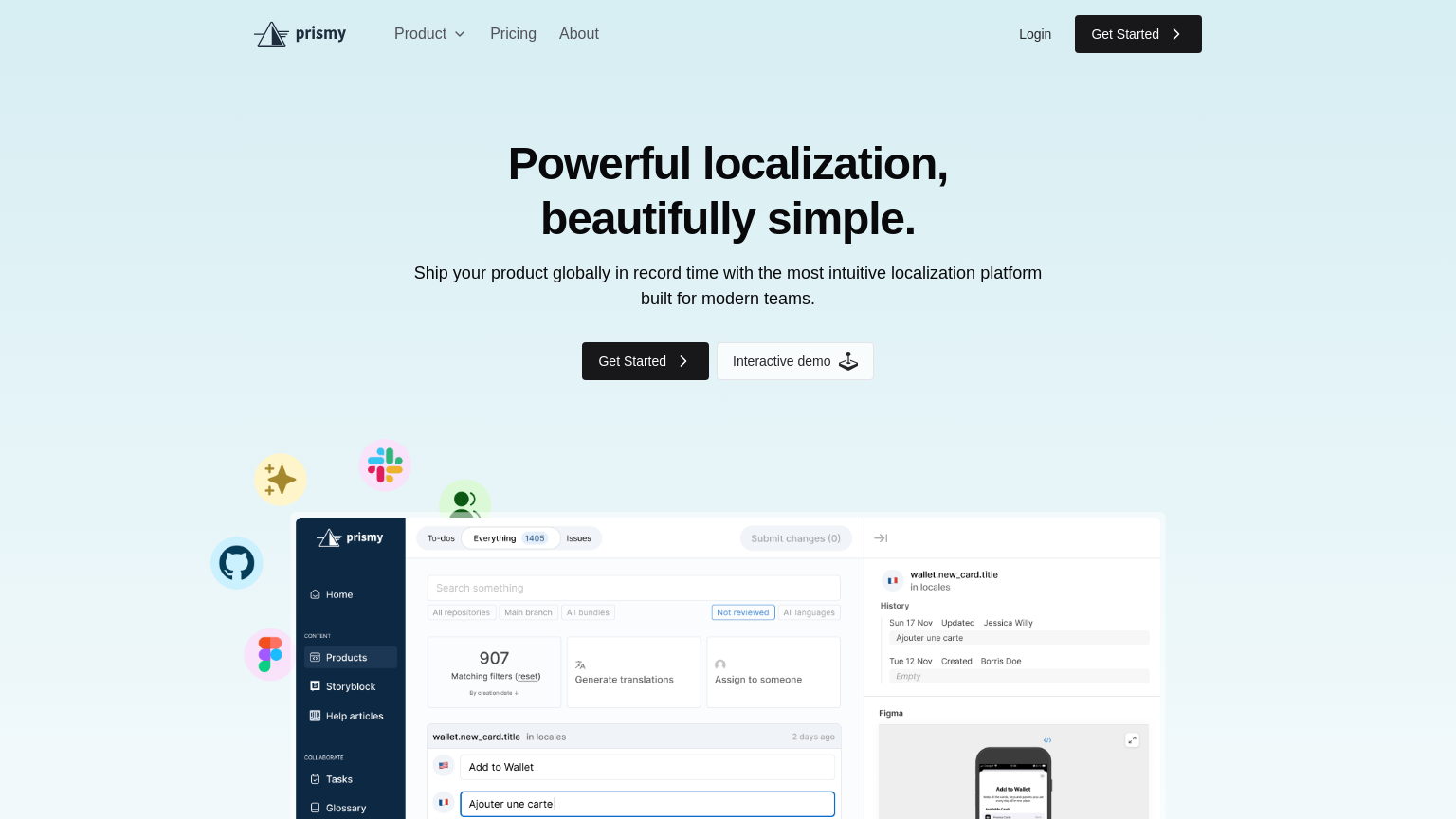Click the green collaborators icon

point(464,500)
